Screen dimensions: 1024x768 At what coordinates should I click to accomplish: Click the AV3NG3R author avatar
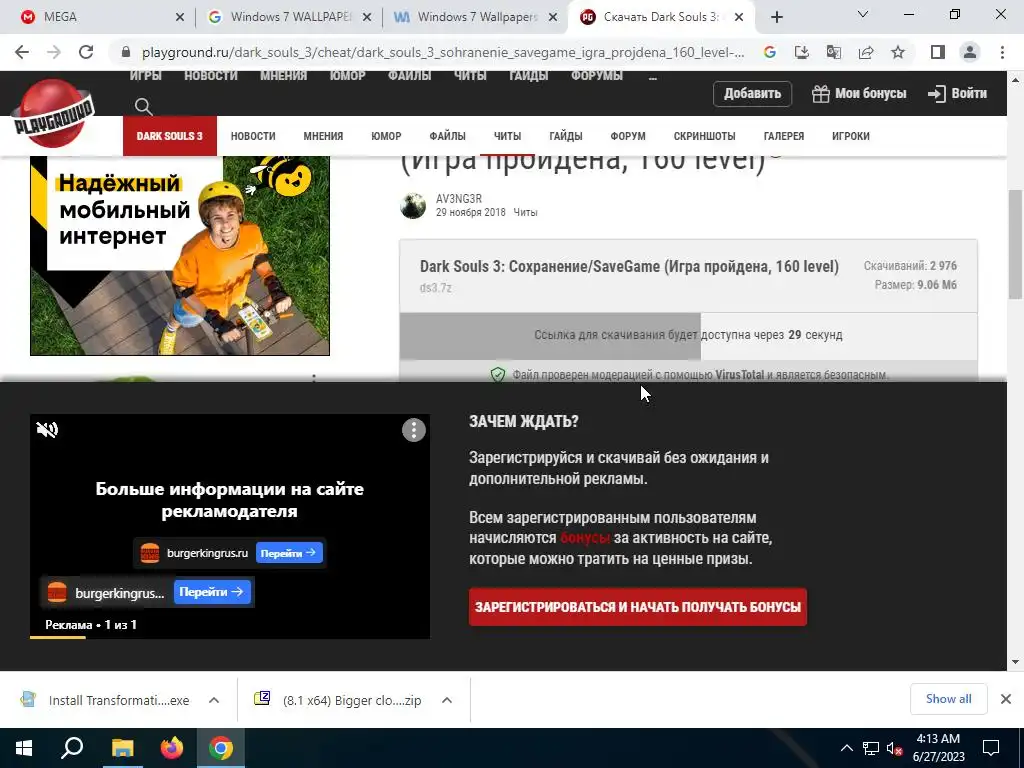tap(413, 206)
